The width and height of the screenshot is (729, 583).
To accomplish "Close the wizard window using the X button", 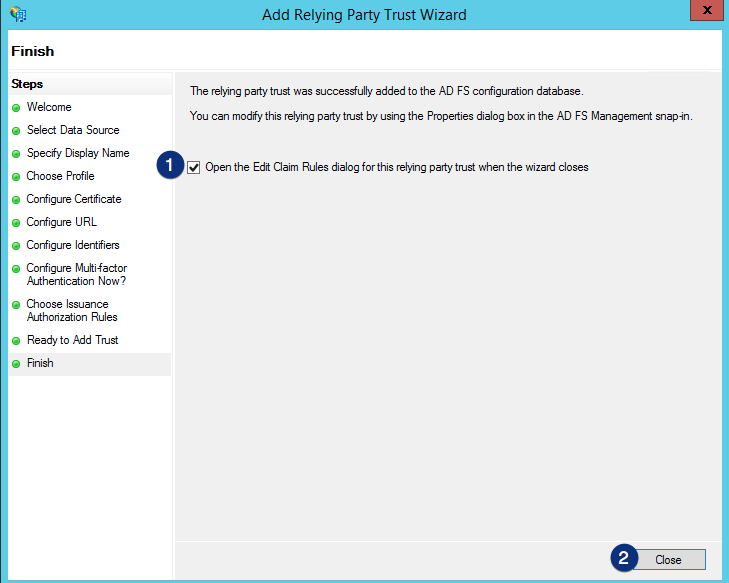I will 707,10.
